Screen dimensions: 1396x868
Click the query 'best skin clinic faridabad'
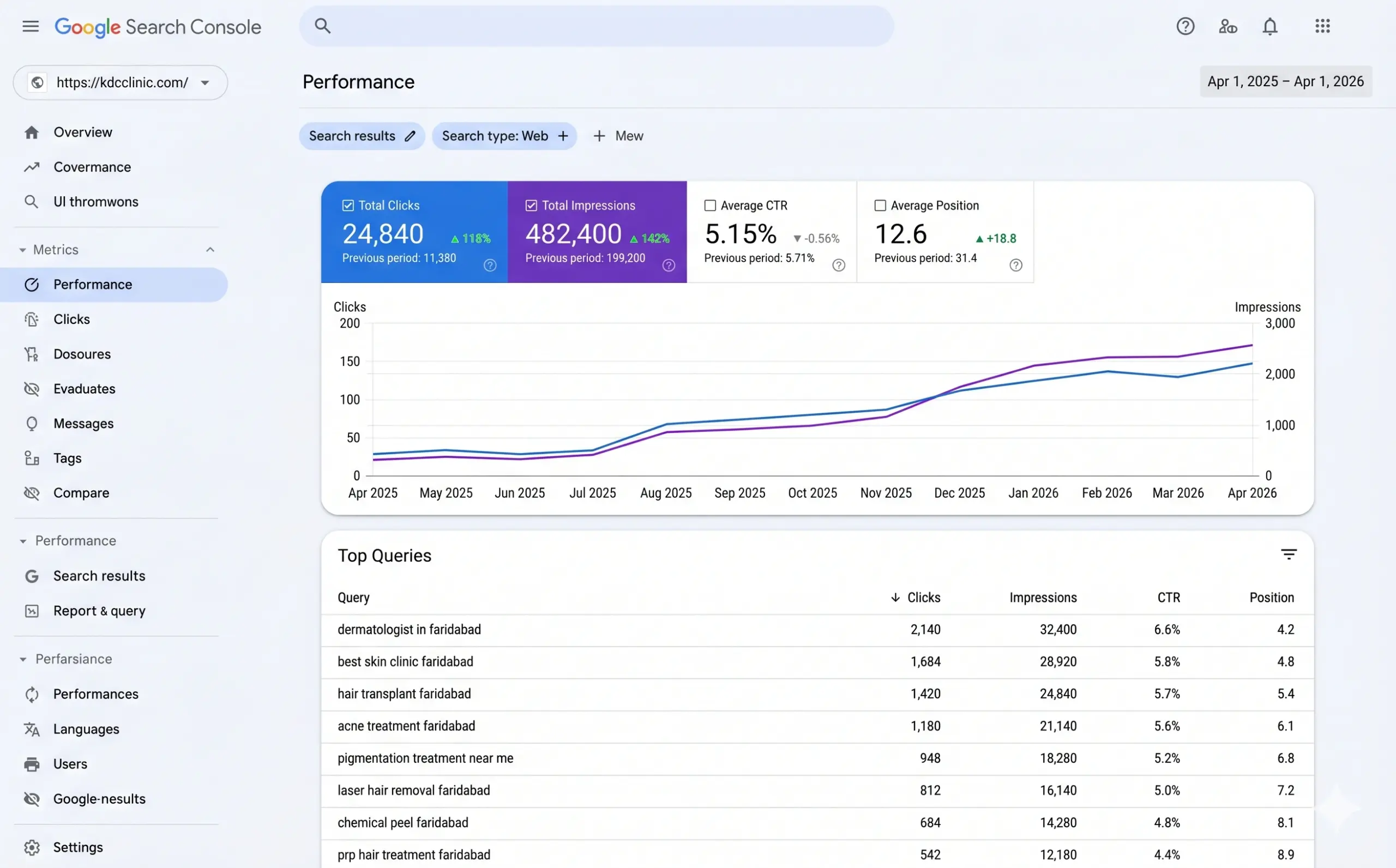point(405,662)
